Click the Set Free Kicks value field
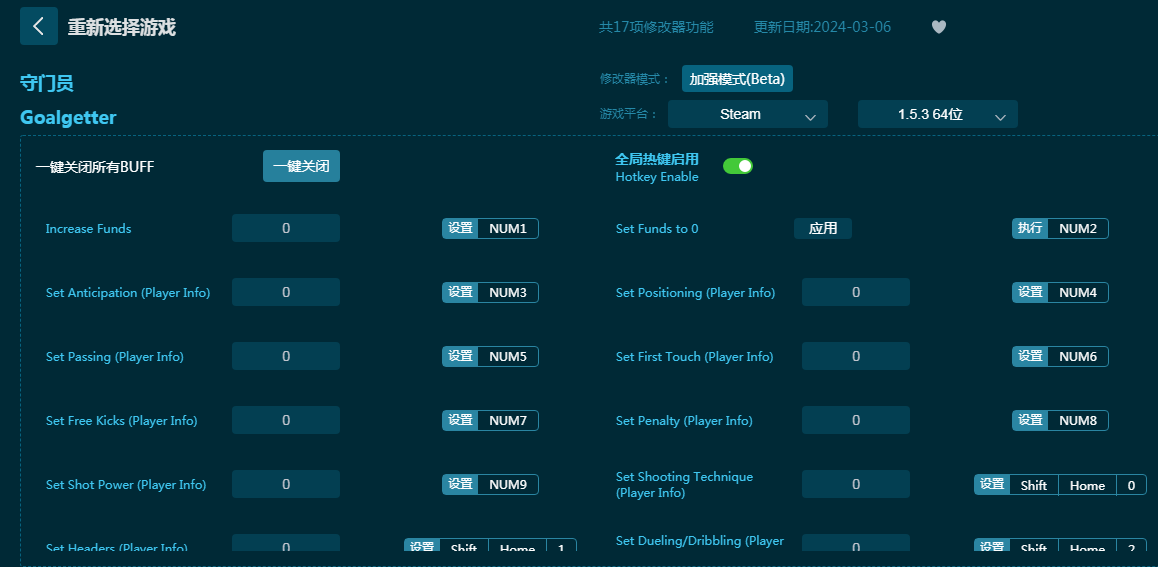 coord(286,421)
